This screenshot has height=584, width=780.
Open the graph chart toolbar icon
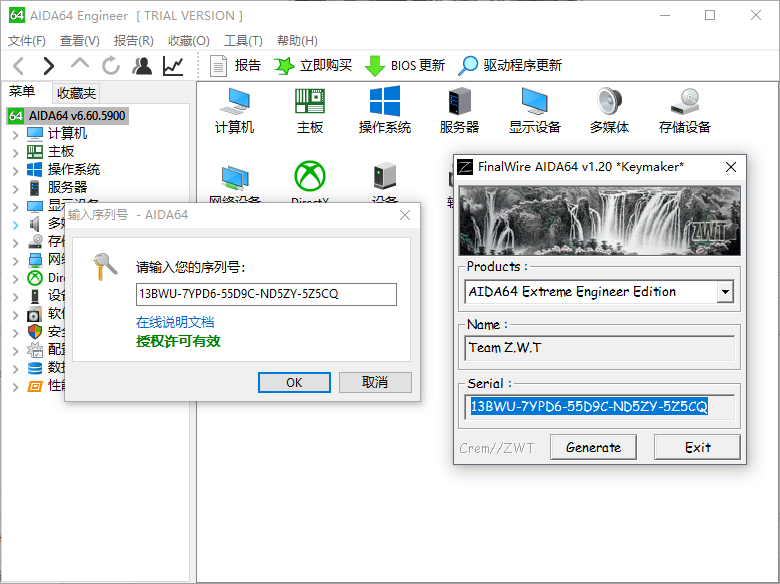coord(173,66)
